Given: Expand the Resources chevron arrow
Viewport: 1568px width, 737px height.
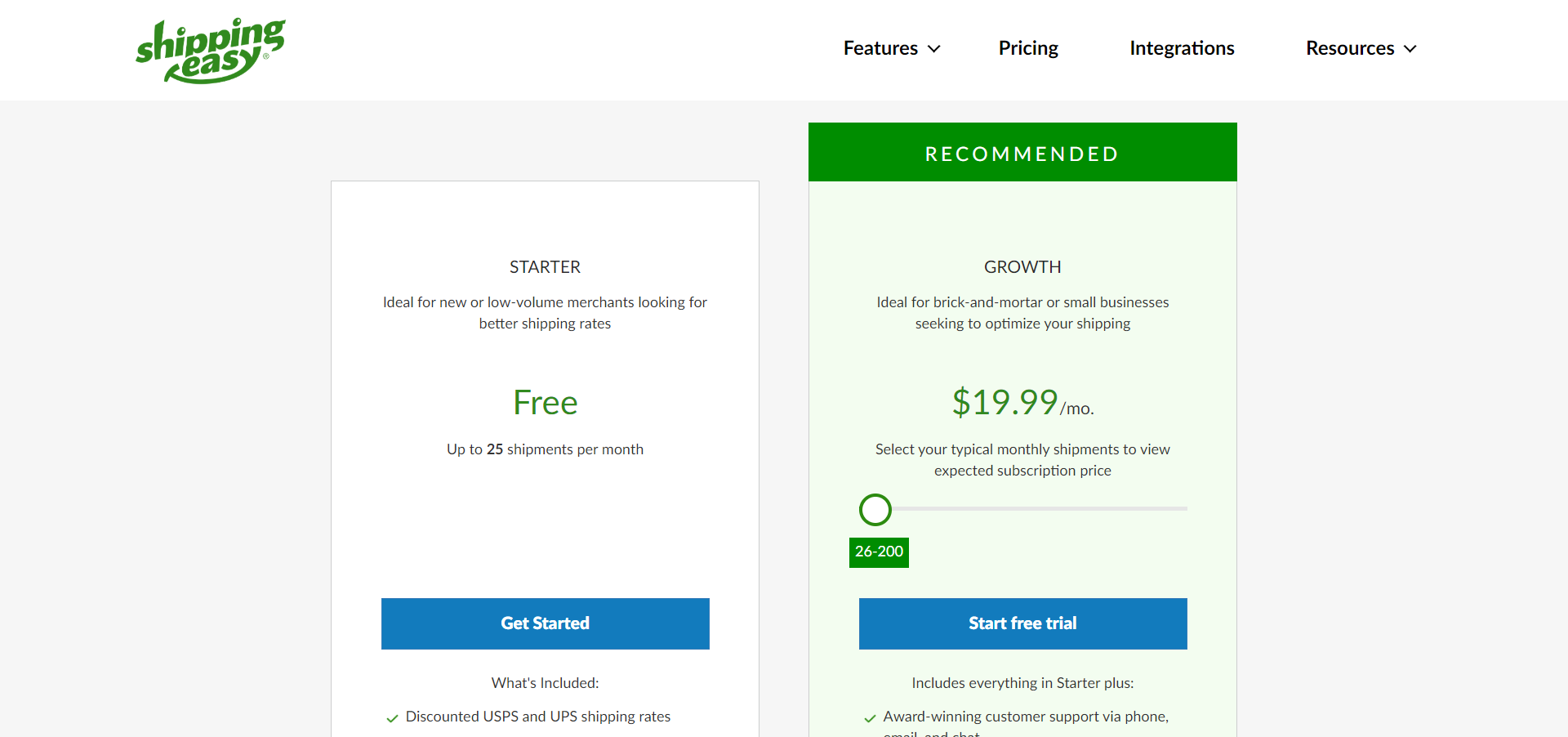Looking at the screenshot, I should pyautogui.click(x=1410, y=49).
